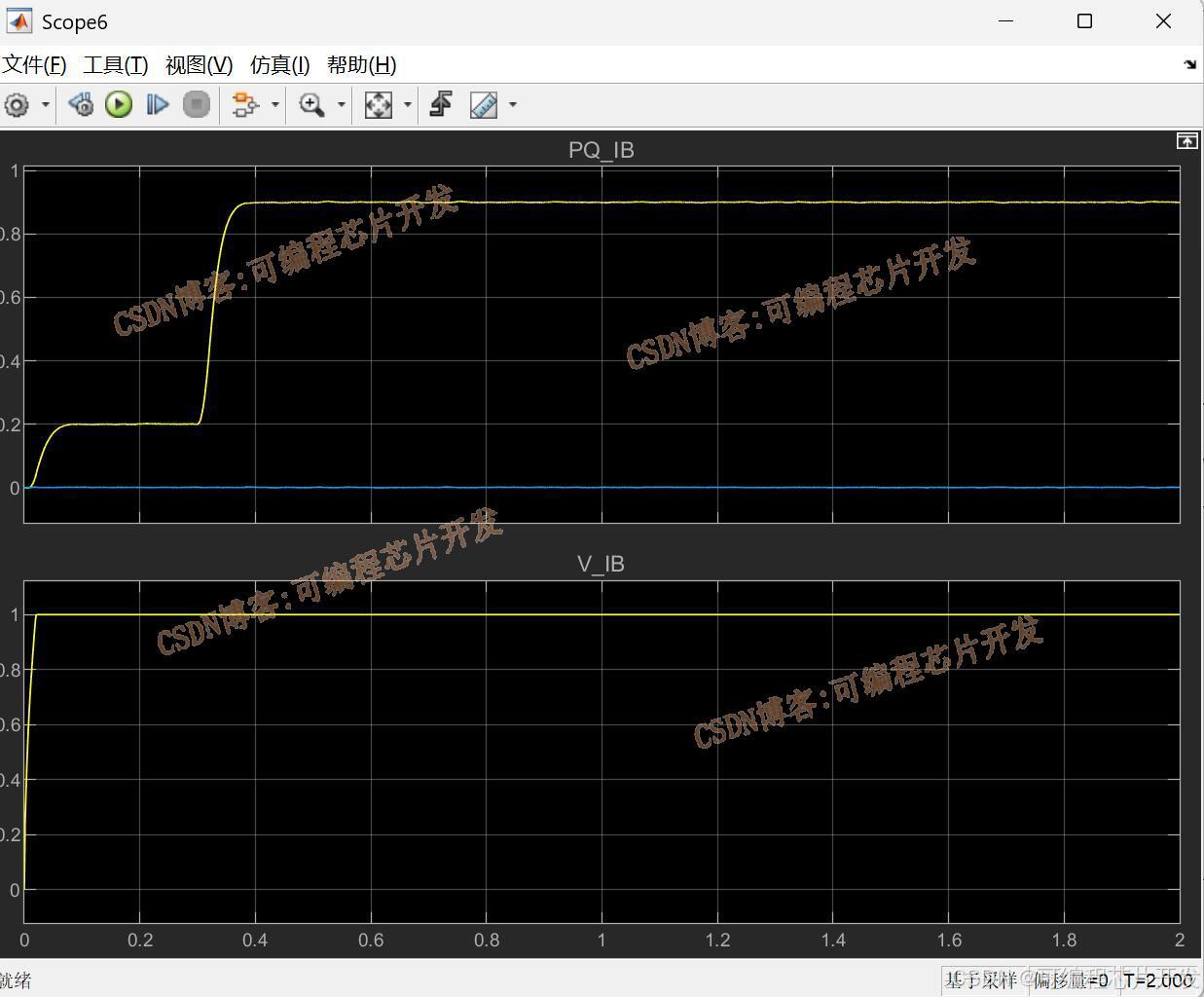The image size is (1204, 997).
Task: Click the Highlight Simulink Block icon
Action: point(245,104)
